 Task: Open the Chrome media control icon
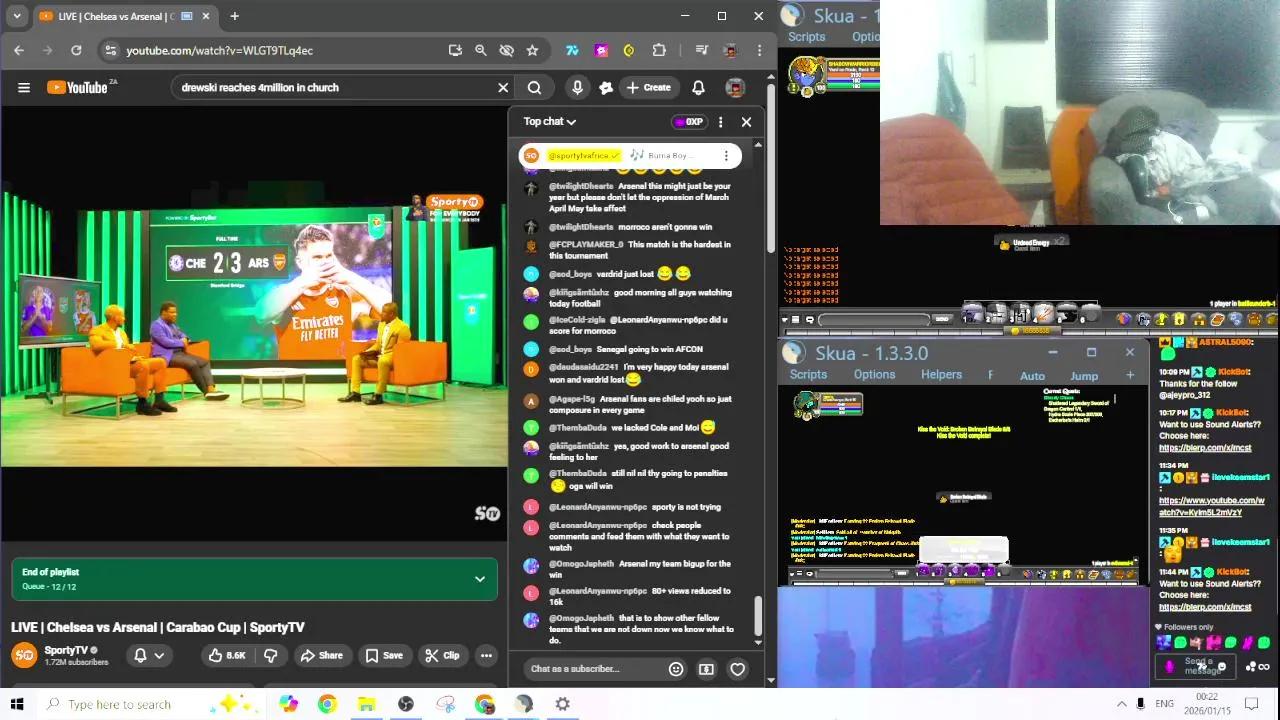pyautogui.click(x=701, y=50)
